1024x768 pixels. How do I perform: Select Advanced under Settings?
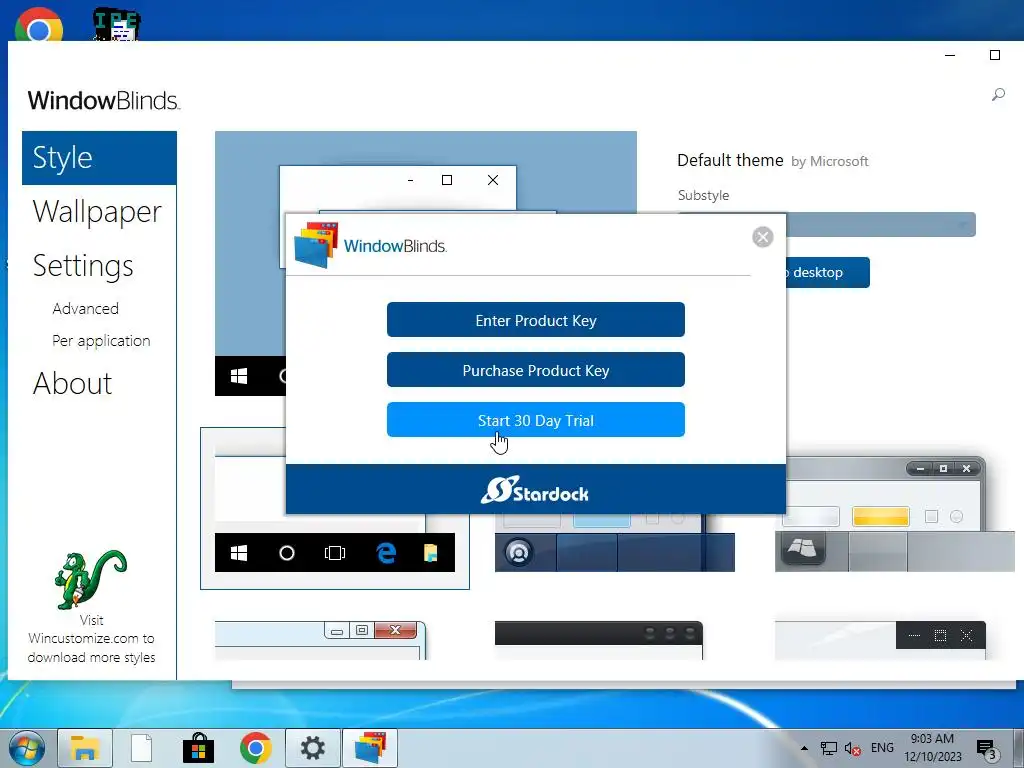pos(86,308)
